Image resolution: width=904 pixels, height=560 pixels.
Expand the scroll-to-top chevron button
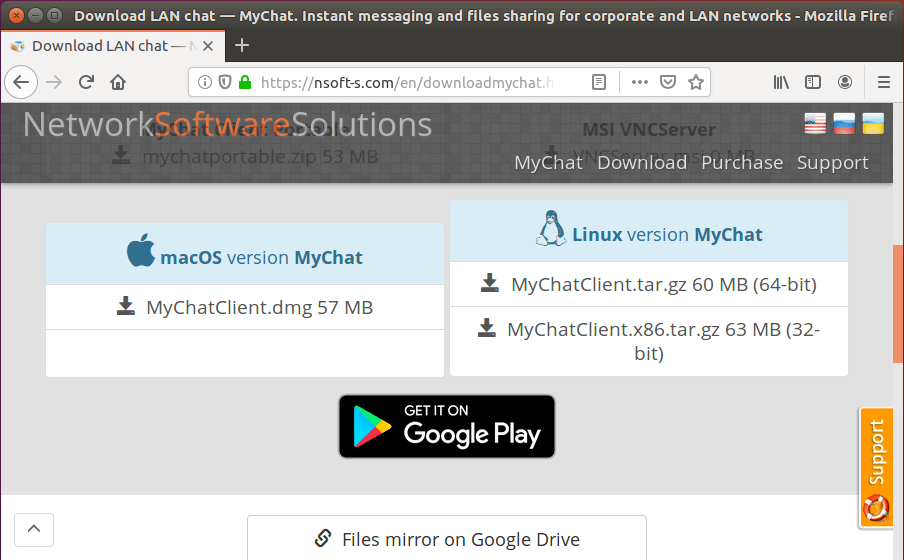point(34,529)
